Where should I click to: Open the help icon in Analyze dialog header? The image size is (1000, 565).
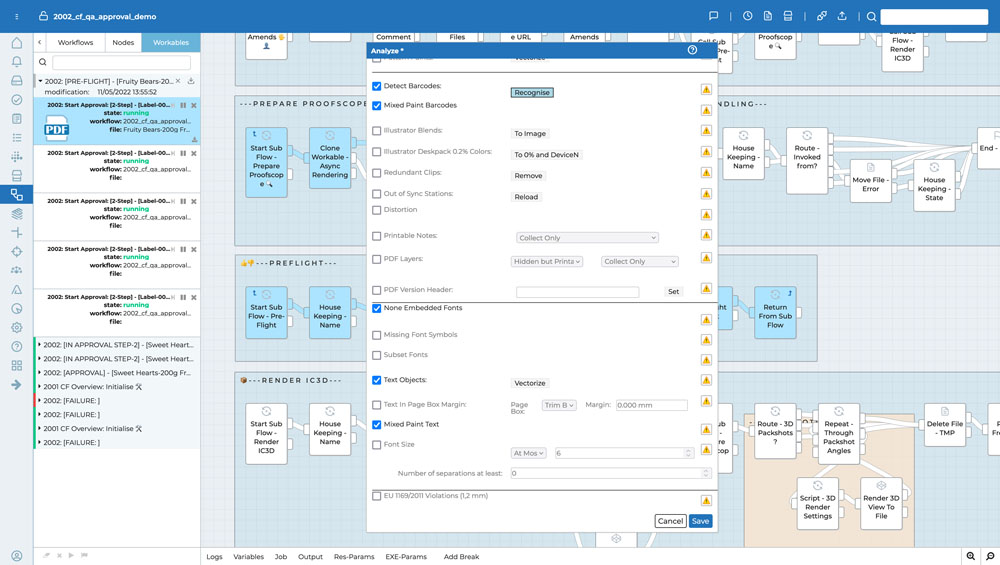click(x=692, y=50)
